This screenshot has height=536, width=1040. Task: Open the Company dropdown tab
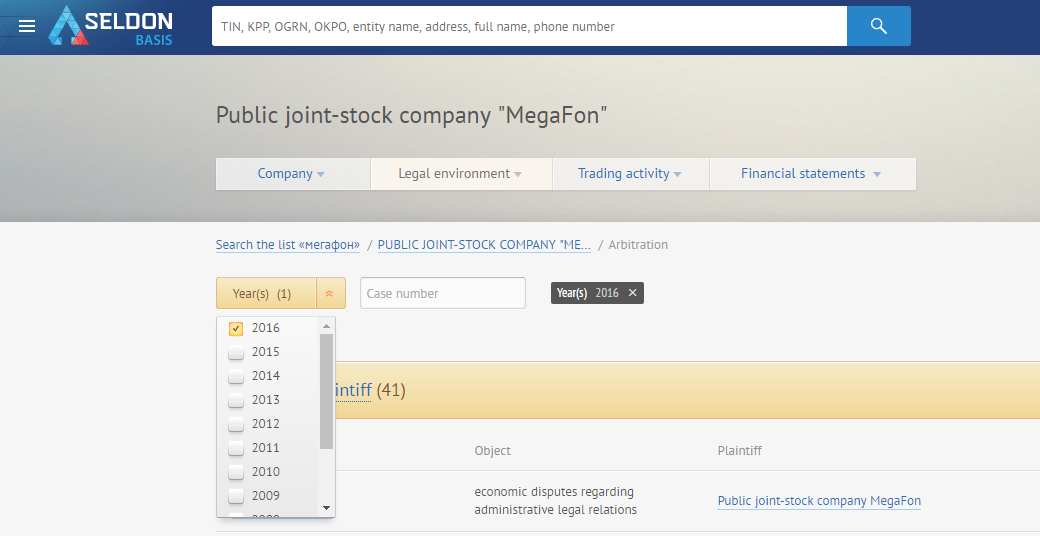292,174
